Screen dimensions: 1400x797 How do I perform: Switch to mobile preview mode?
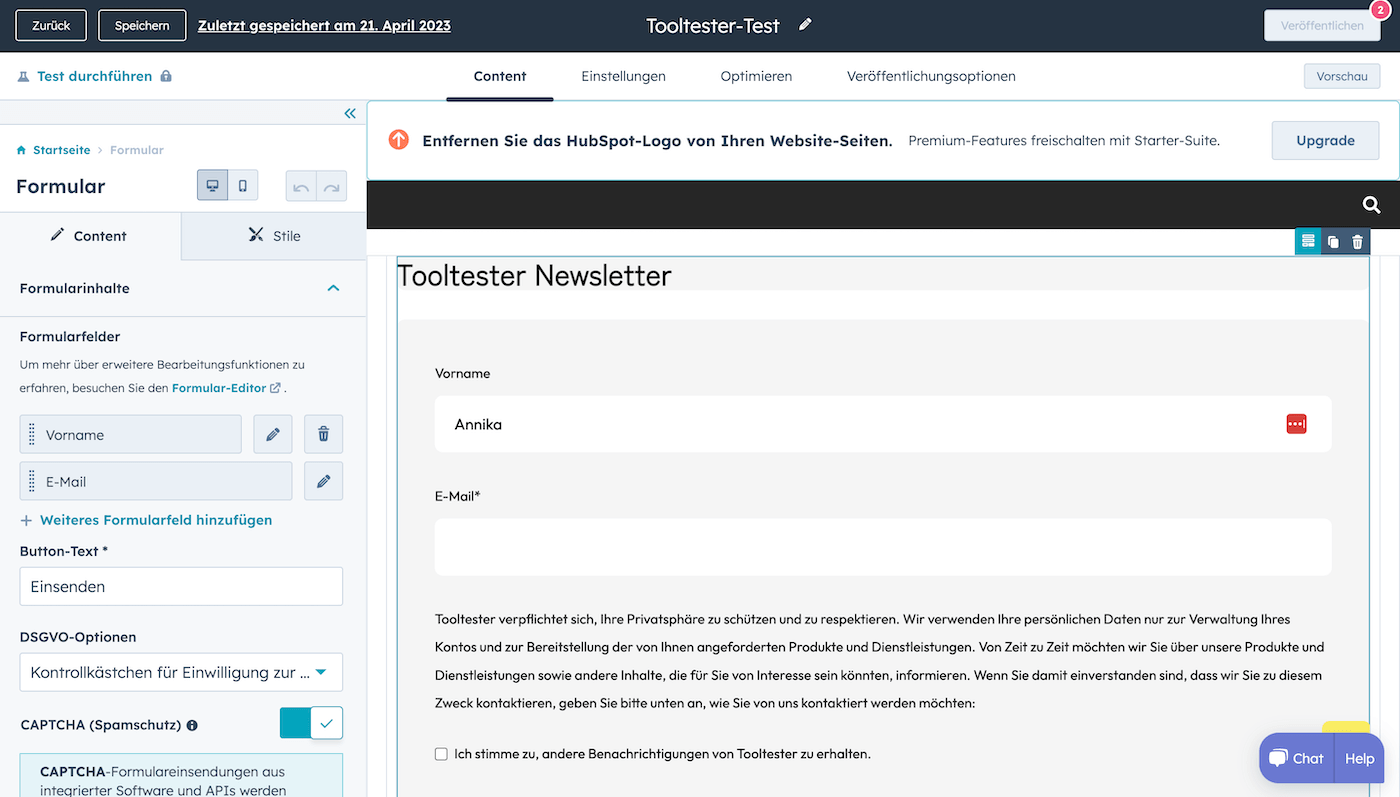tap(243, 186)
